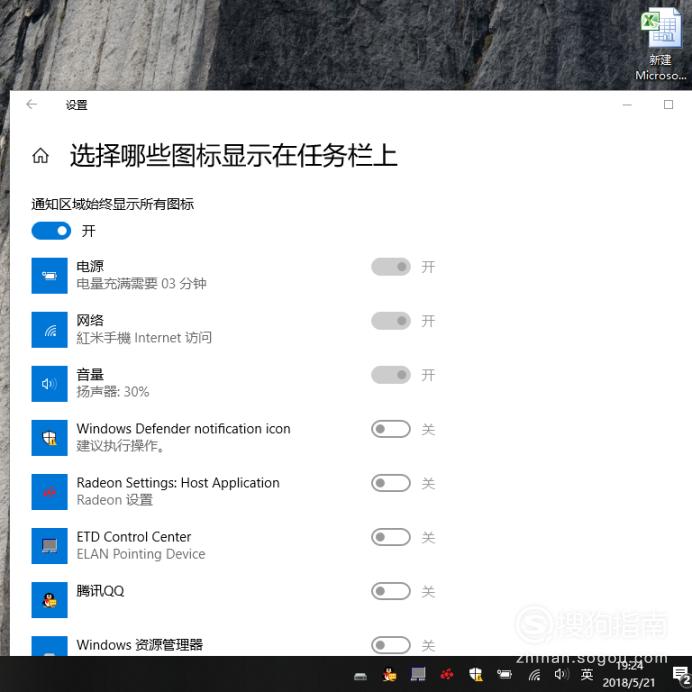This screenshot has height=692, width=692.
Task: Switch input language via 英 indicator
Action: point(587,674)
